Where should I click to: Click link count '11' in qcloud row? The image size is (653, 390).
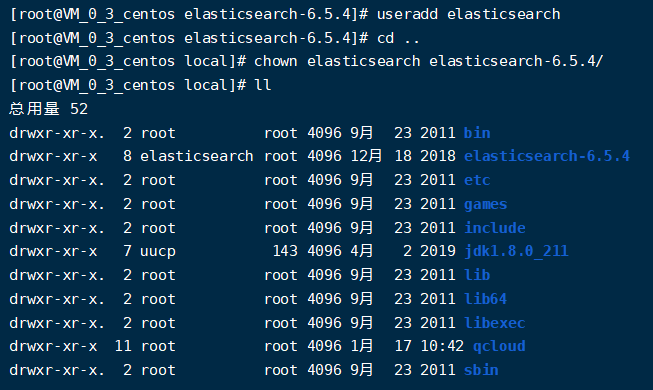tap(123, 346)
